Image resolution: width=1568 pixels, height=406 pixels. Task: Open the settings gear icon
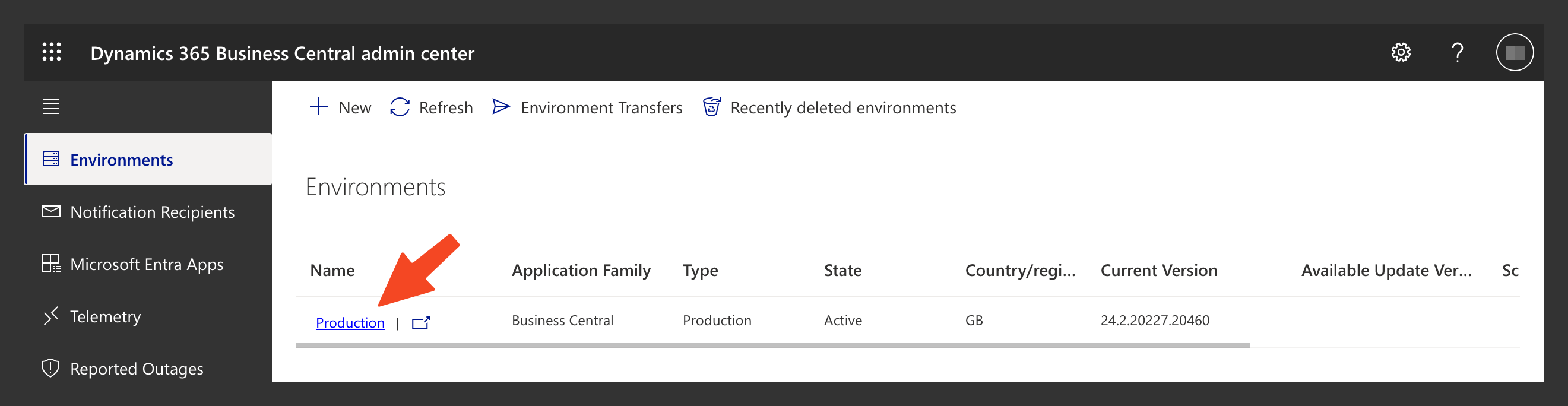pyautogui.click(x=1401, y=52)
